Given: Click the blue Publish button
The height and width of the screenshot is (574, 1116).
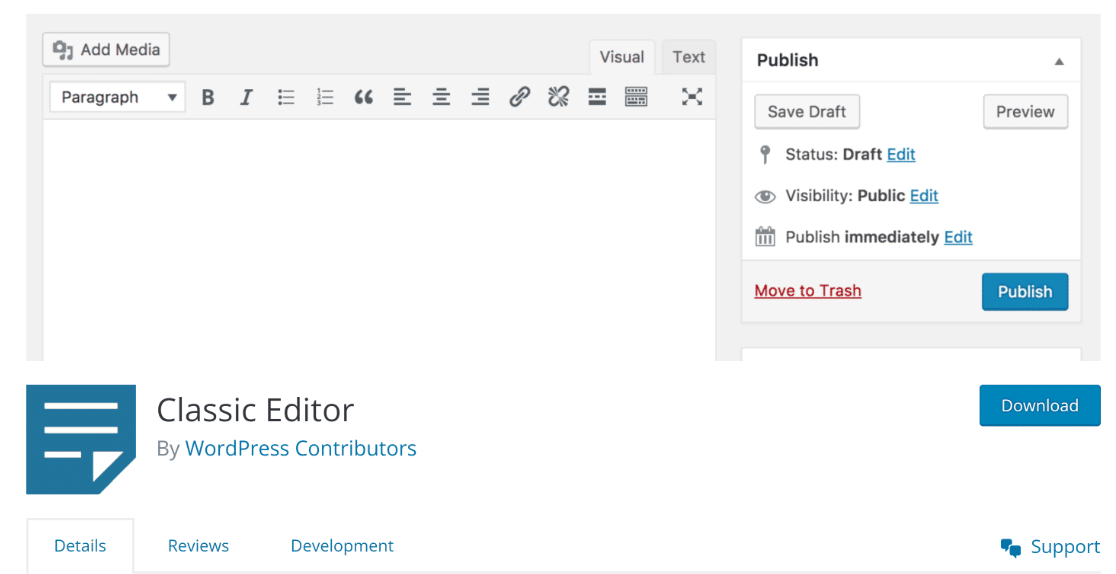Looking at the screenshot, I should point(1025,291).
